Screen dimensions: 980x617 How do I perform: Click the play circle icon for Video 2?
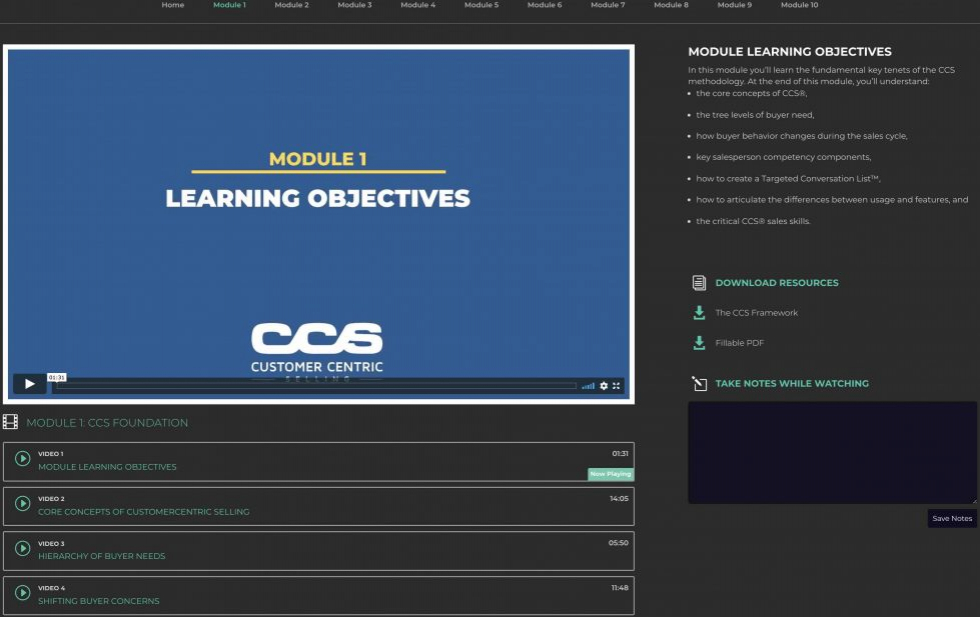pos(22,504)
